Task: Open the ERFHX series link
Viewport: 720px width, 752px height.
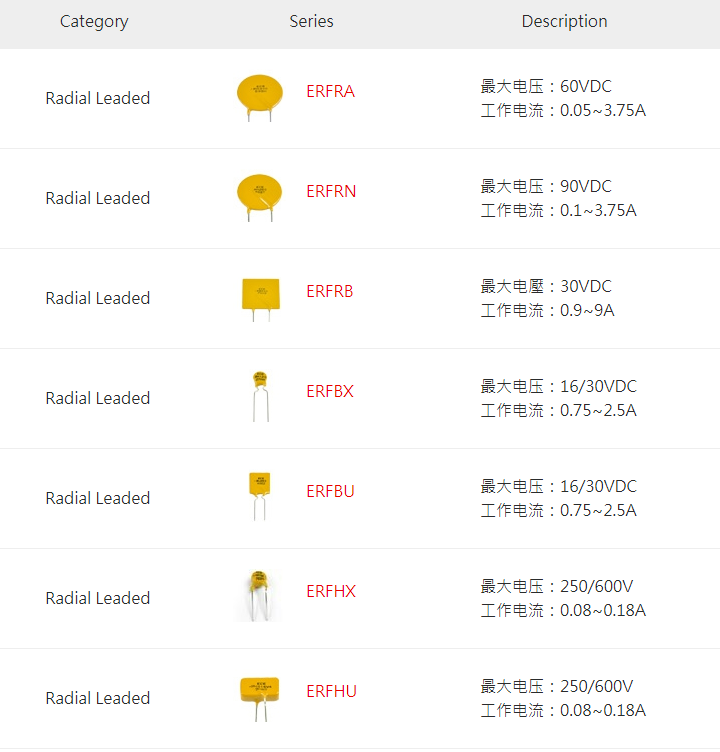Action: click(331, 591)
